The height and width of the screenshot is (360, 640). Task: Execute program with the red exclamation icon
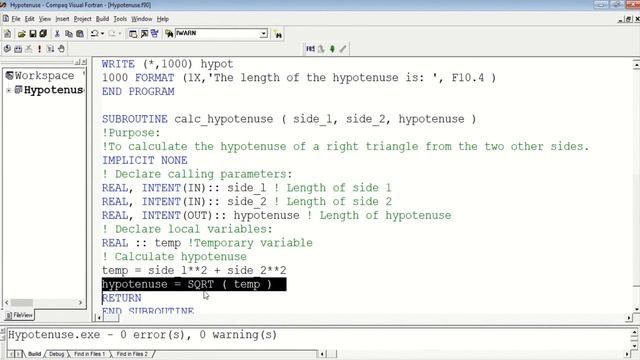tap(39, 49)
